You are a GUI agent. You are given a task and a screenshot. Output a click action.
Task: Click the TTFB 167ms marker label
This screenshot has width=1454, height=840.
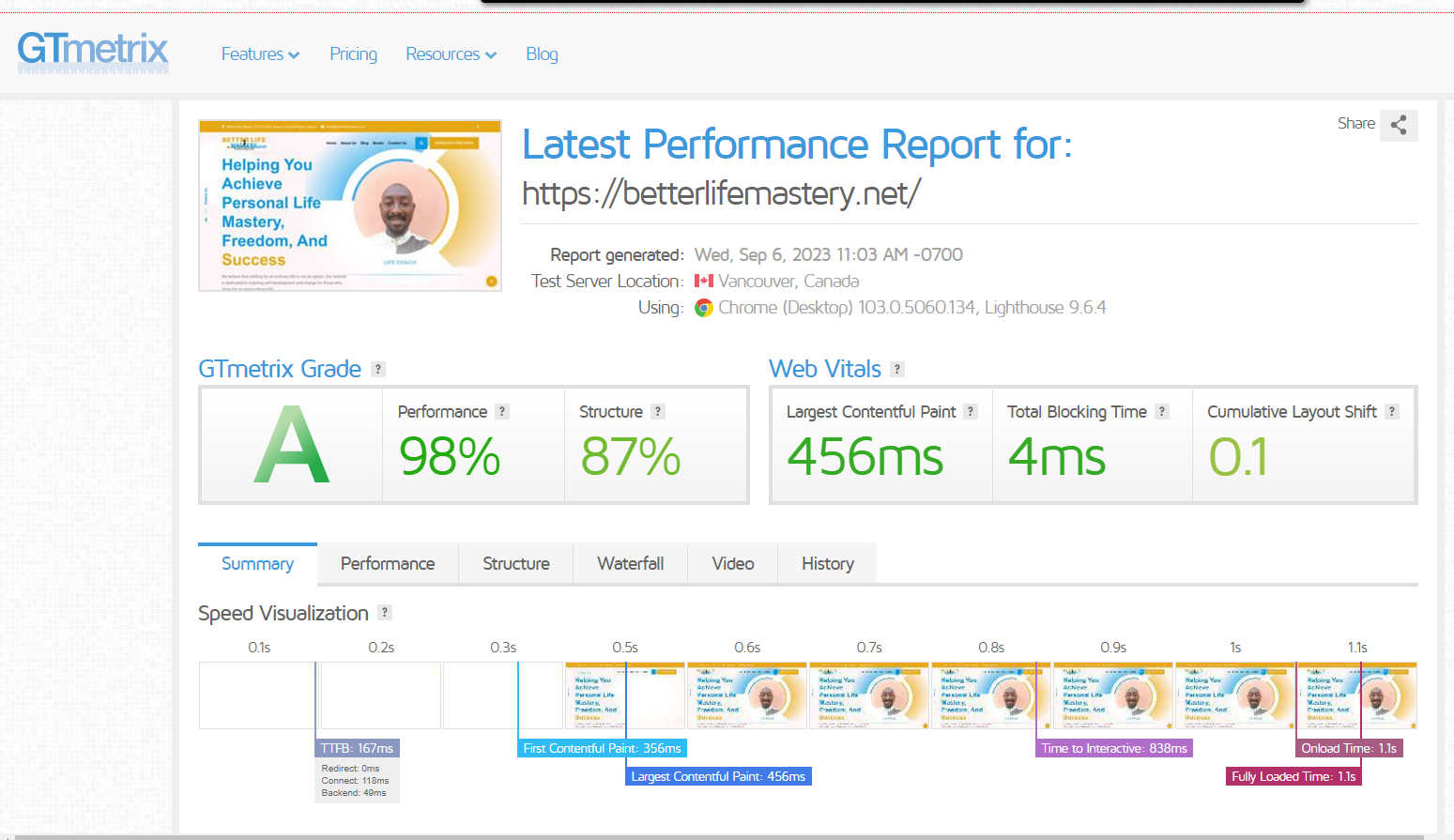[357, 748]
